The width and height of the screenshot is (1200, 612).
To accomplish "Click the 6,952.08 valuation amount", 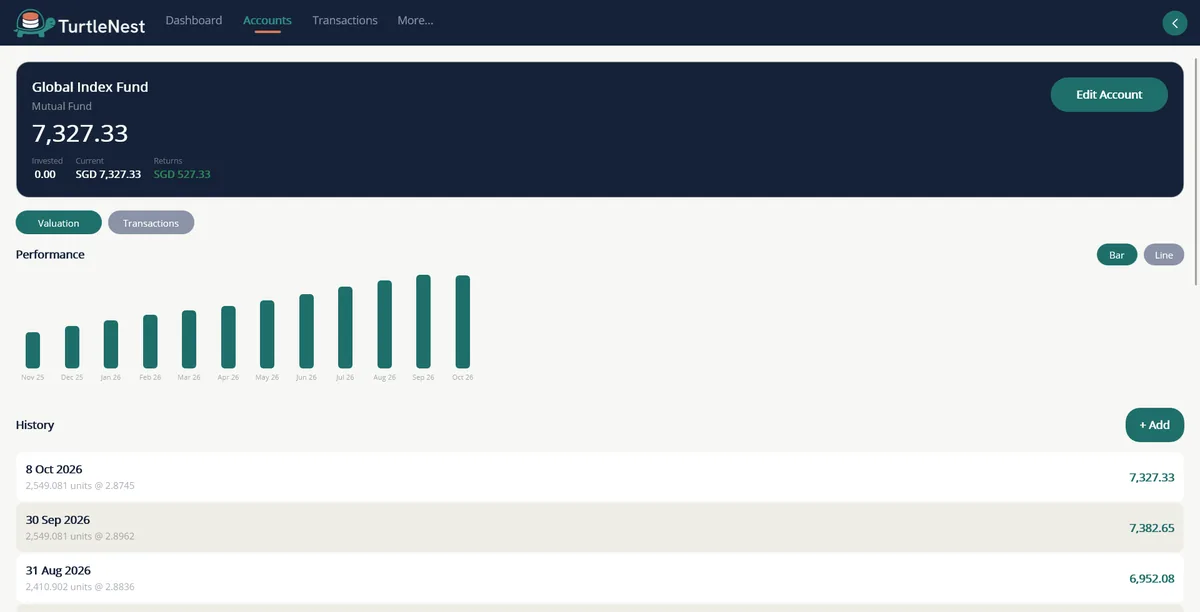I will click(1151, 578).
